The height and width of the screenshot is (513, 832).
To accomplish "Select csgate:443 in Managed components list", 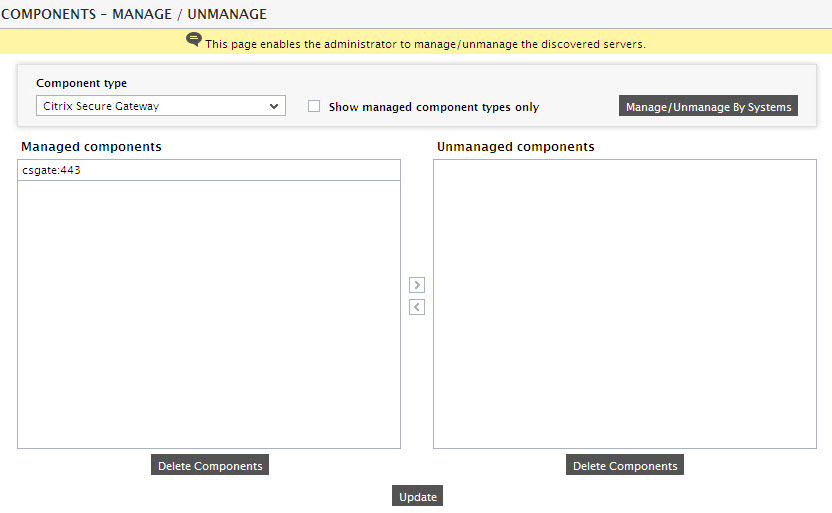I will (209, 170).
